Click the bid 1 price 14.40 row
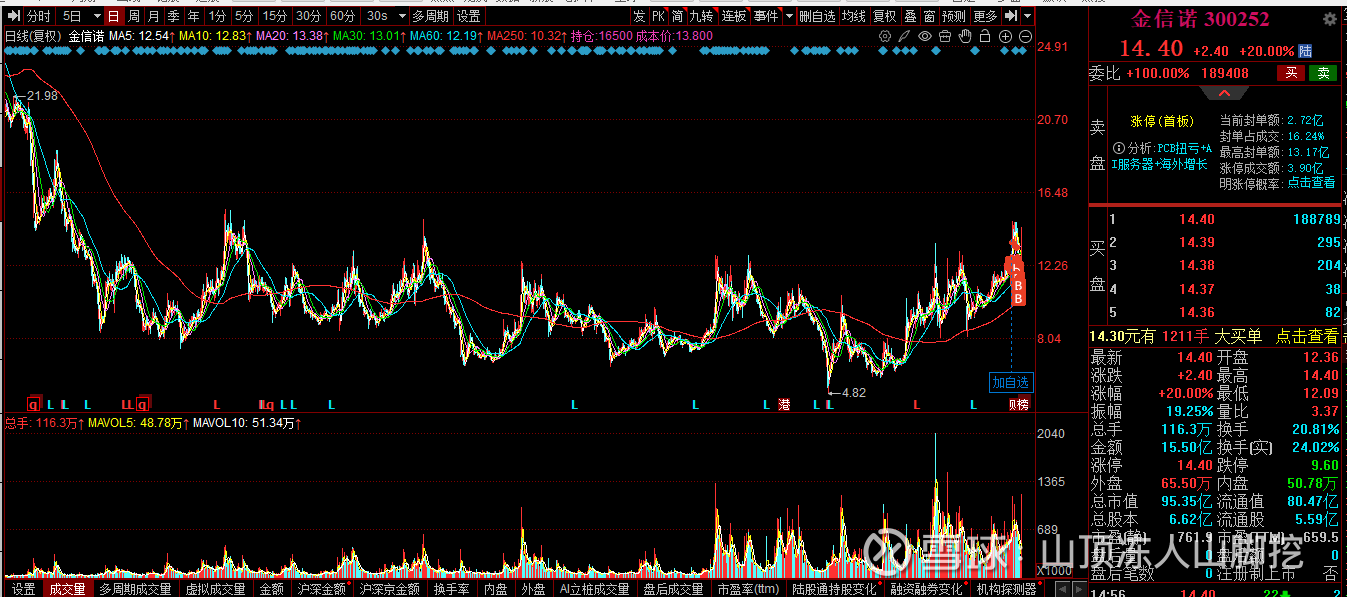The height and width of the screenshot is (597, 1347). 1225,219
